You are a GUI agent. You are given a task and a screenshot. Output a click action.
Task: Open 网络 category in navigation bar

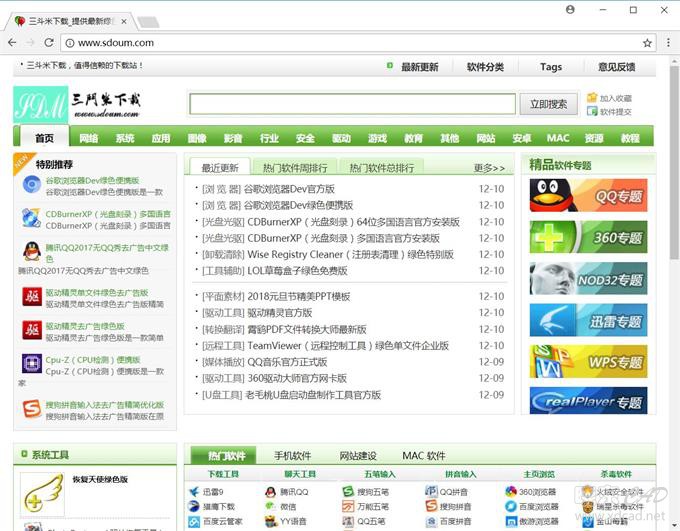pyautogui.click(x=88, y=138)
